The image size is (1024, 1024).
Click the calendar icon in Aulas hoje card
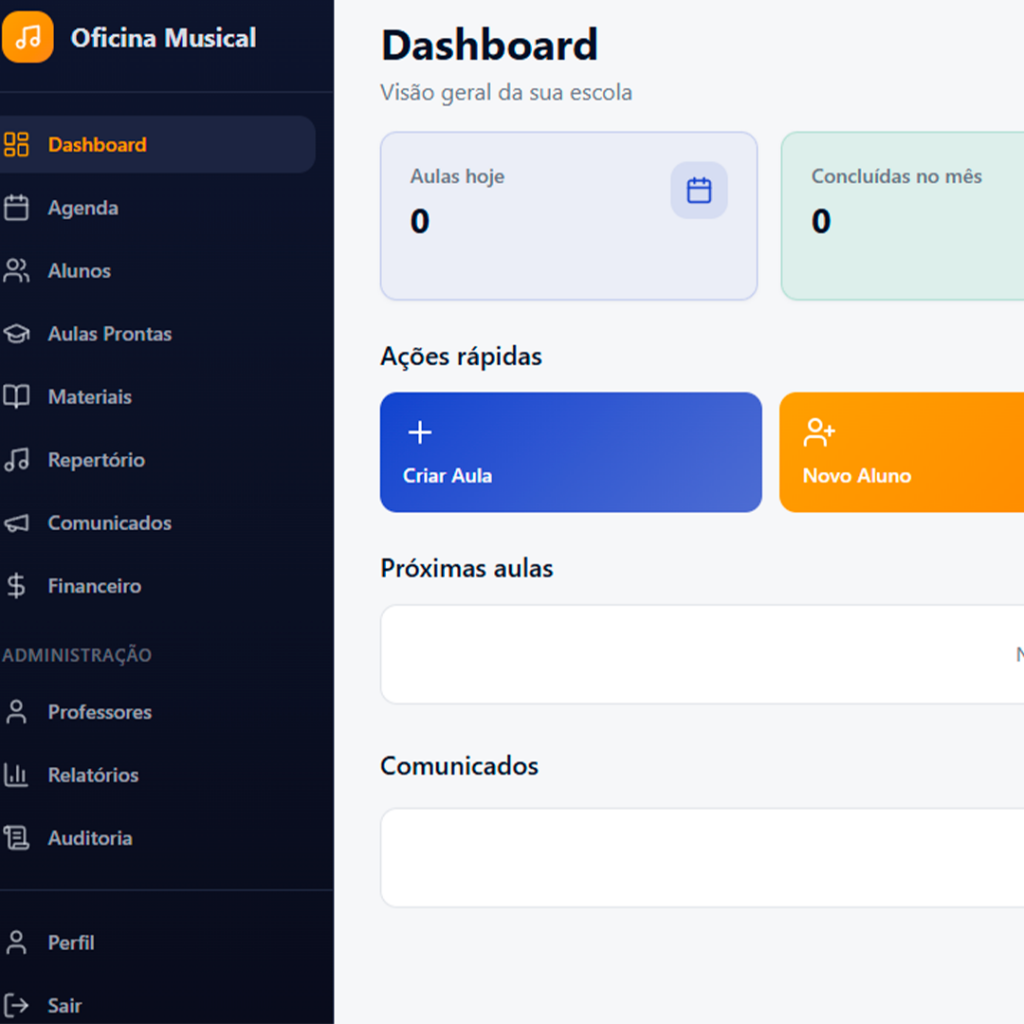[698, 190]
